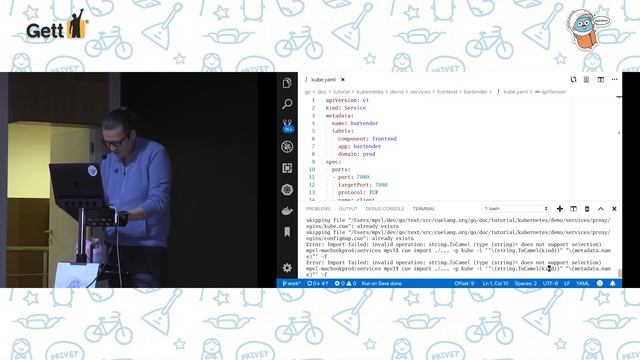Open the Docker whale view
640x360 pixels.
[287, 211]
